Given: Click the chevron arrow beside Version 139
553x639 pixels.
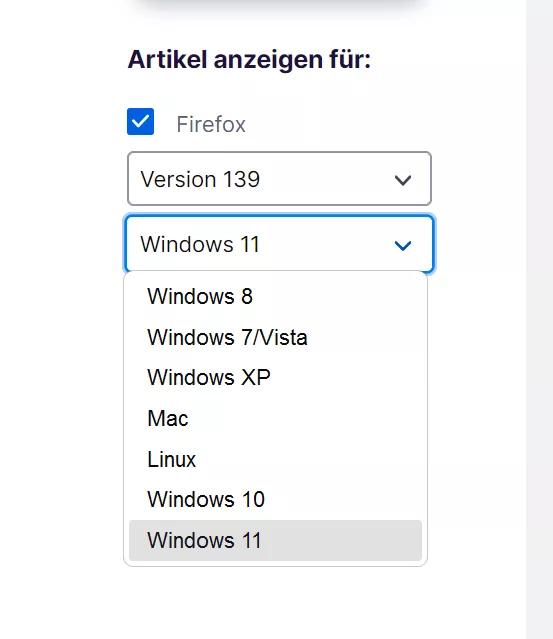Looking at the screenshot, I should pos(403,180).
